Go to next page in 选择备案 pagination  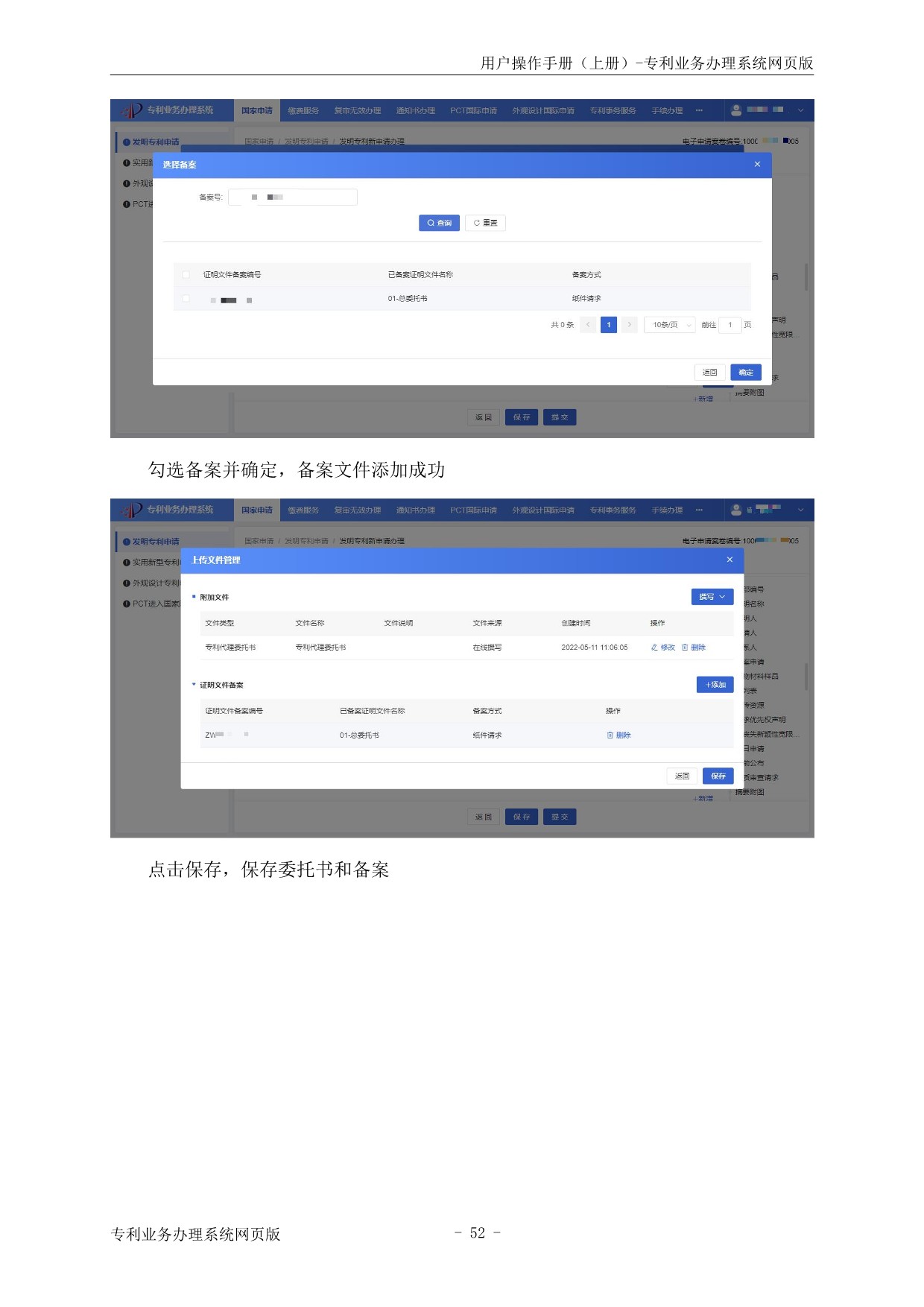pos(630,325)
